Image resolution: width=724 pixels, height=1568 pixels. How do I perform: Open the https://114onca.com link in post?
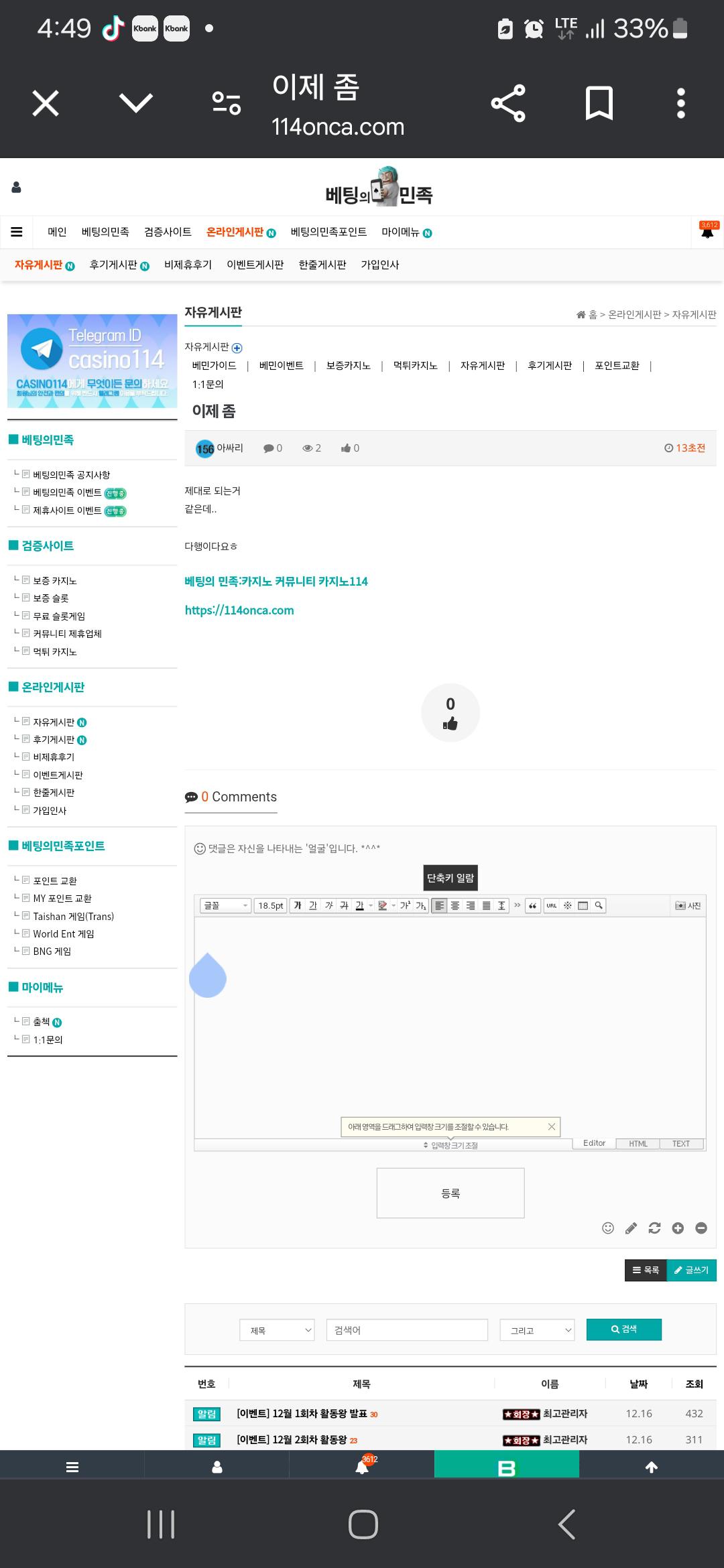(239, 610)
